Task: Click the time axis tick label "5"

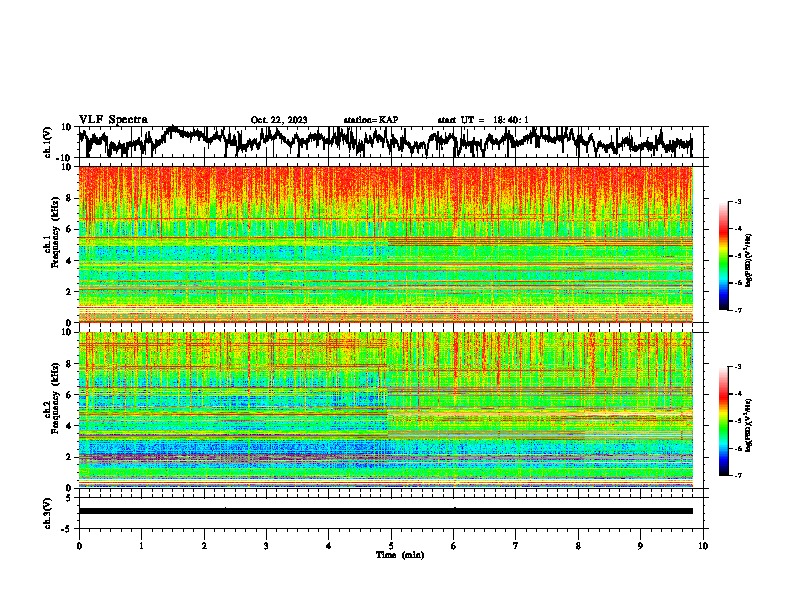Action: tap(391, 546)
